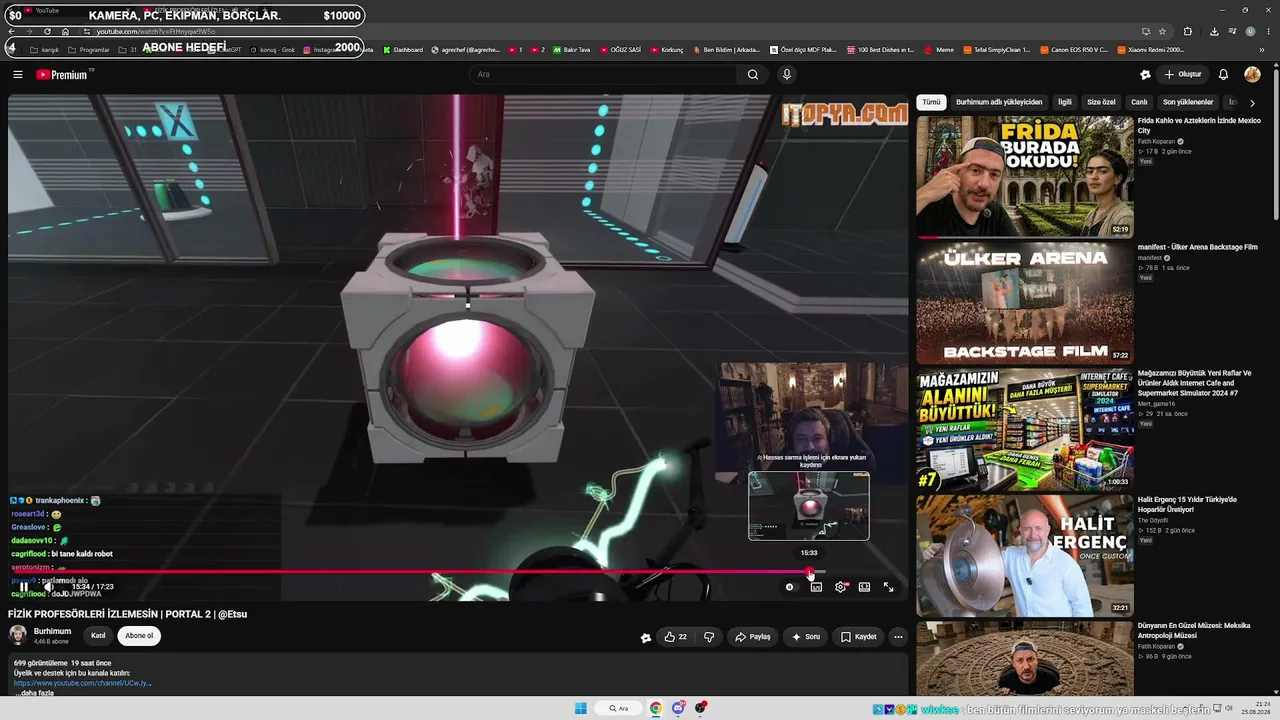Subscribe using the Abone ol button
1280x720 pixels.
(139, 636)
